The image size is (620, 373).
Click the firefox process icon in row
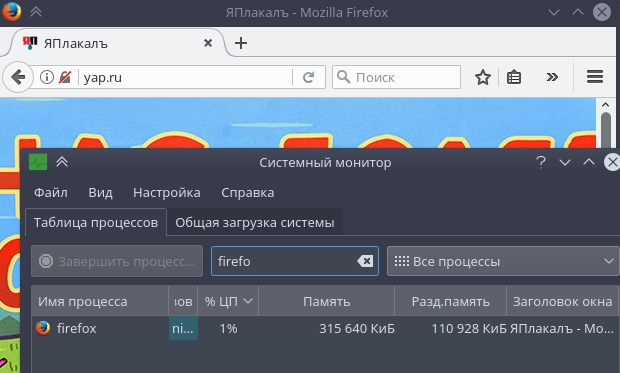point(43,328)
